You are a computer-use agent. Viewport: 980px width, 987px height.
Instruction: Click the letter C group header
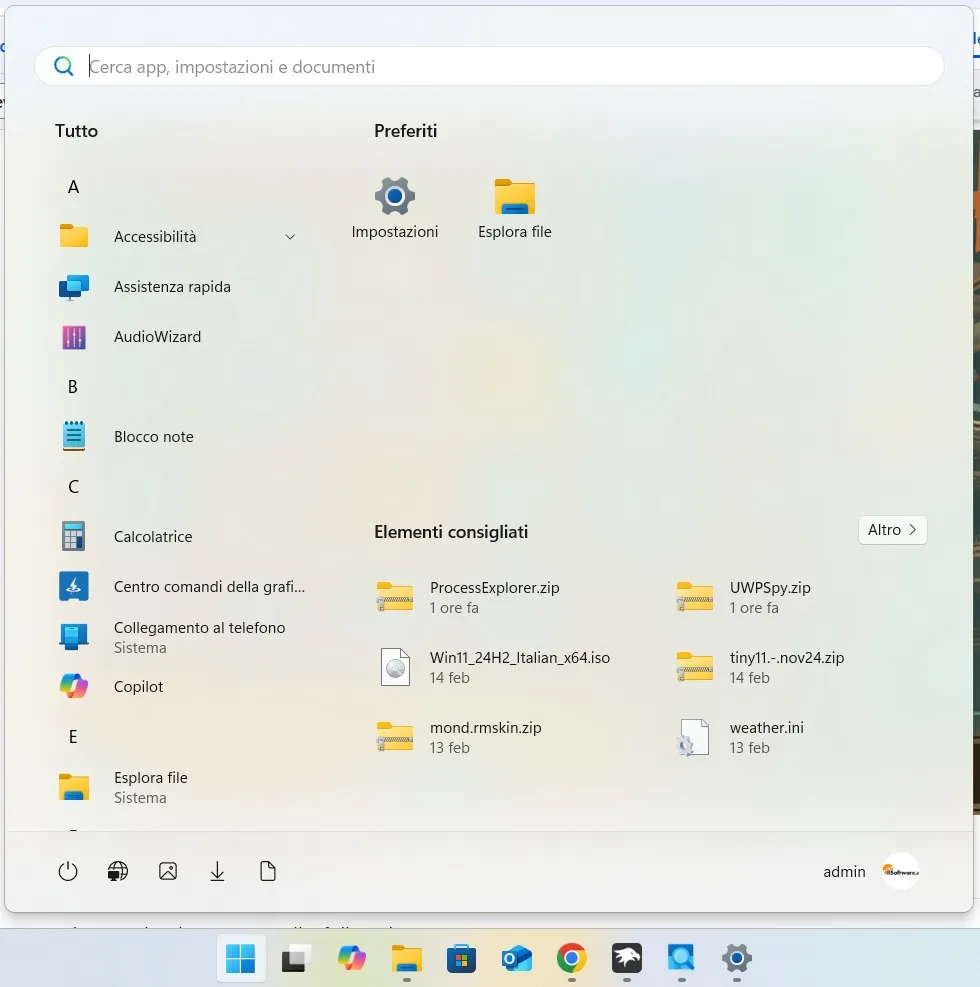tap(74, 487)
